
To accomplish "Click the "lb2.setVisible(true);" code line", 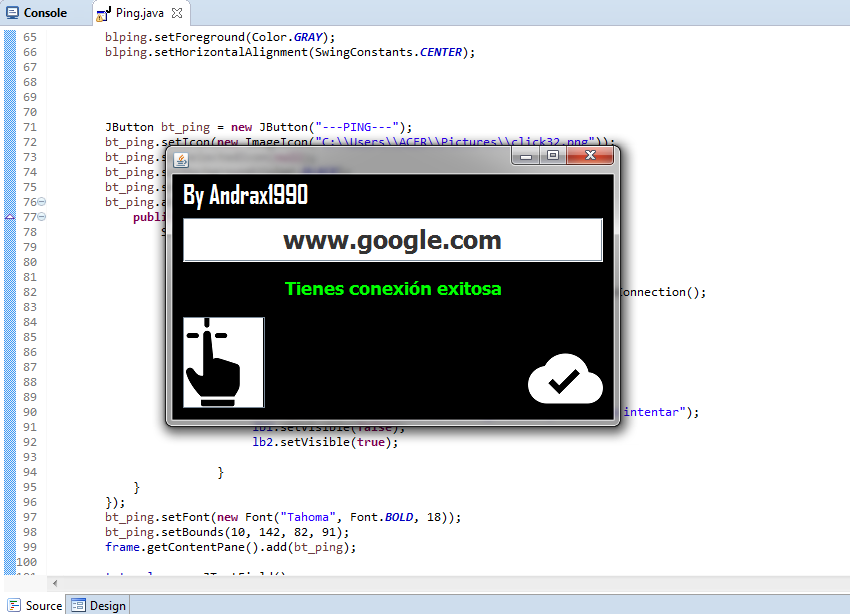I will click(x=325, y=442).
